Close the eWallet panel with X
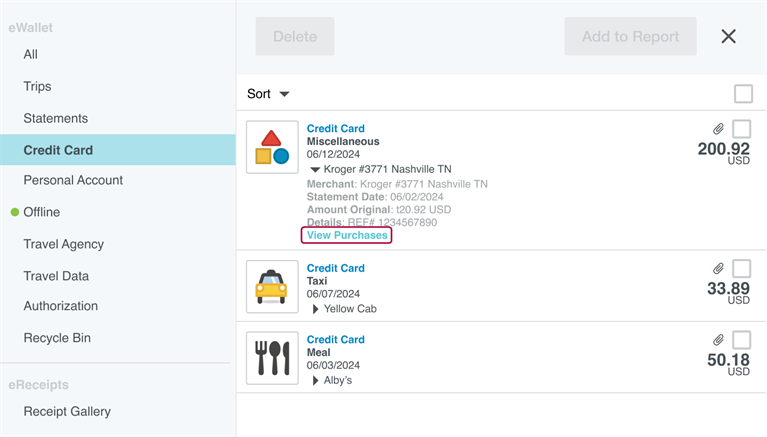This screenshot has height=437, width=767. [728, 36]
